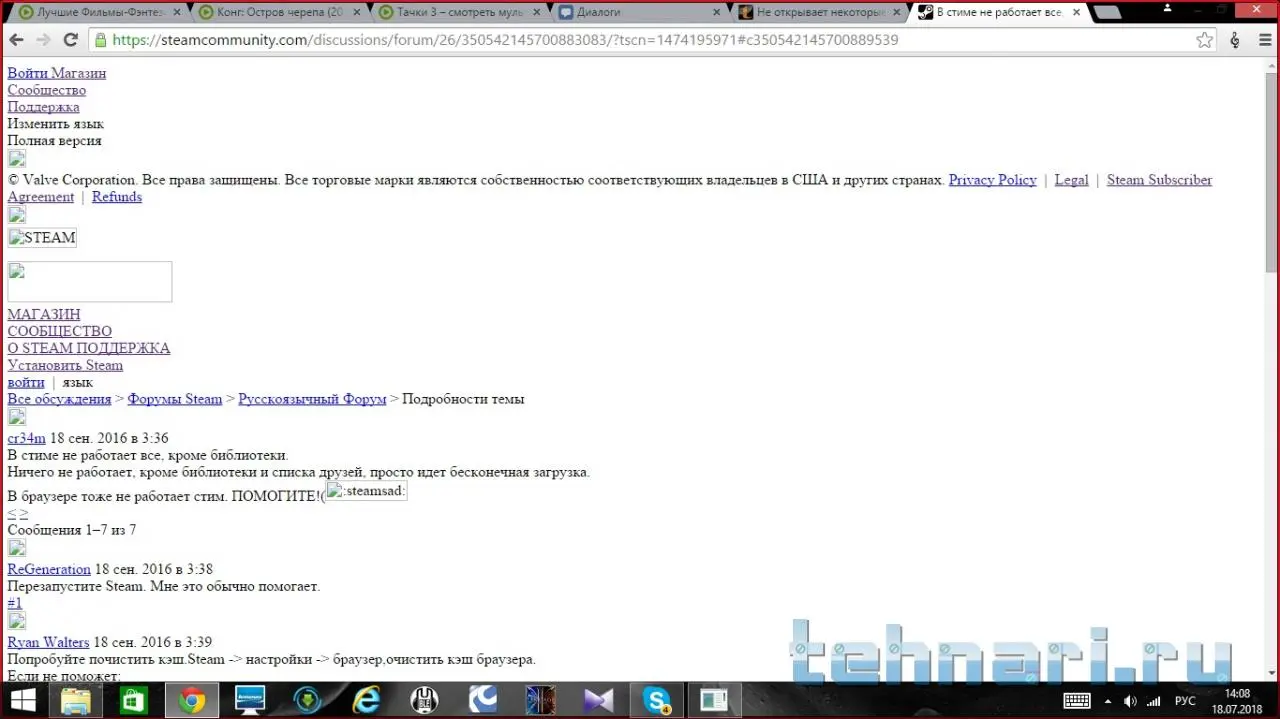Image resolution: width=1280 pixels, height=719 pixels.
Task: Click the browser vertical scrollbar thumb
Action: coord(1271,171)
